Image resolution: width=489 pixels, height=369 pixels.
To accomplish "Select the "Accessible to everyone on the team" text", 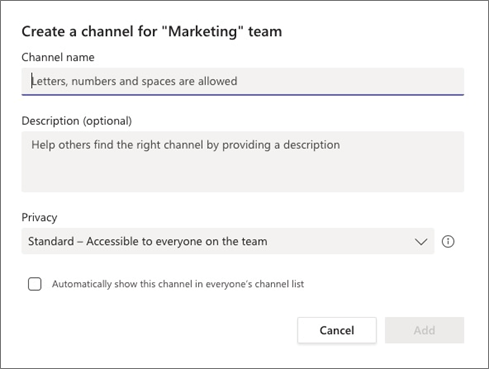I will [177, 241].
